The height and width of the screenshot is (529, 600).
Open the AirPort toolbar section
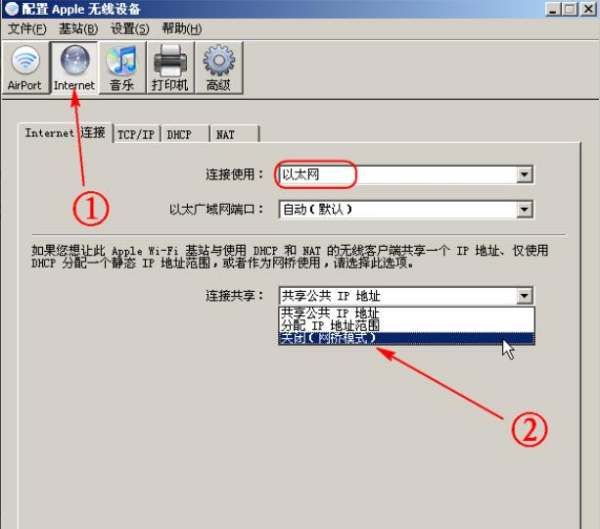tap(25, 67)
